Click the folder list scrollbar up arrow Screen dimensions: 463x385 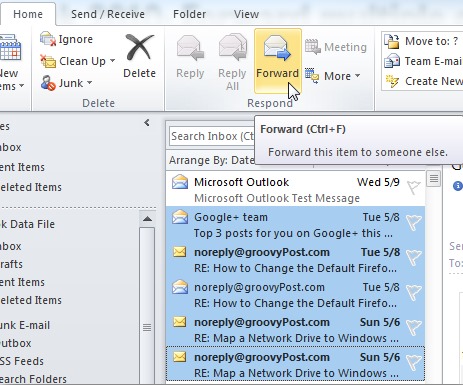147,219
